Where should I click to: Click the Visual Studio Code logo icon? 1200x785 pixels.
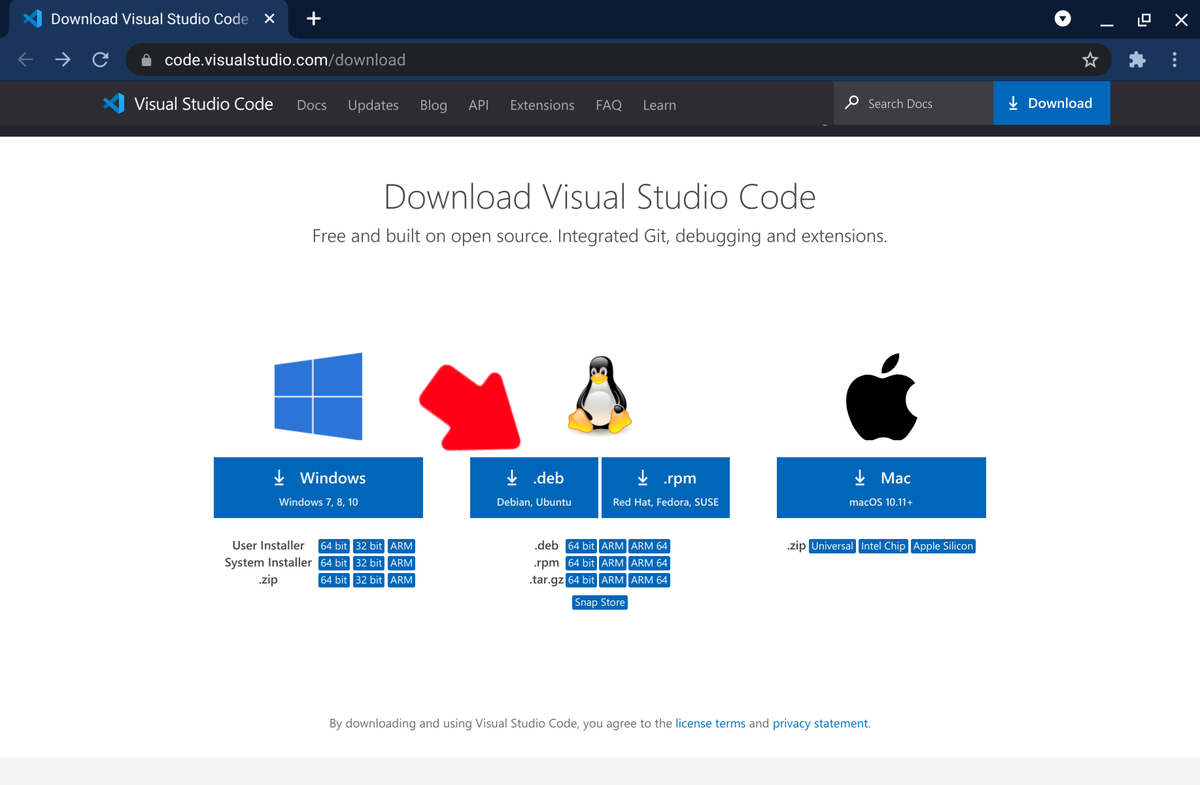click(114, 103)
